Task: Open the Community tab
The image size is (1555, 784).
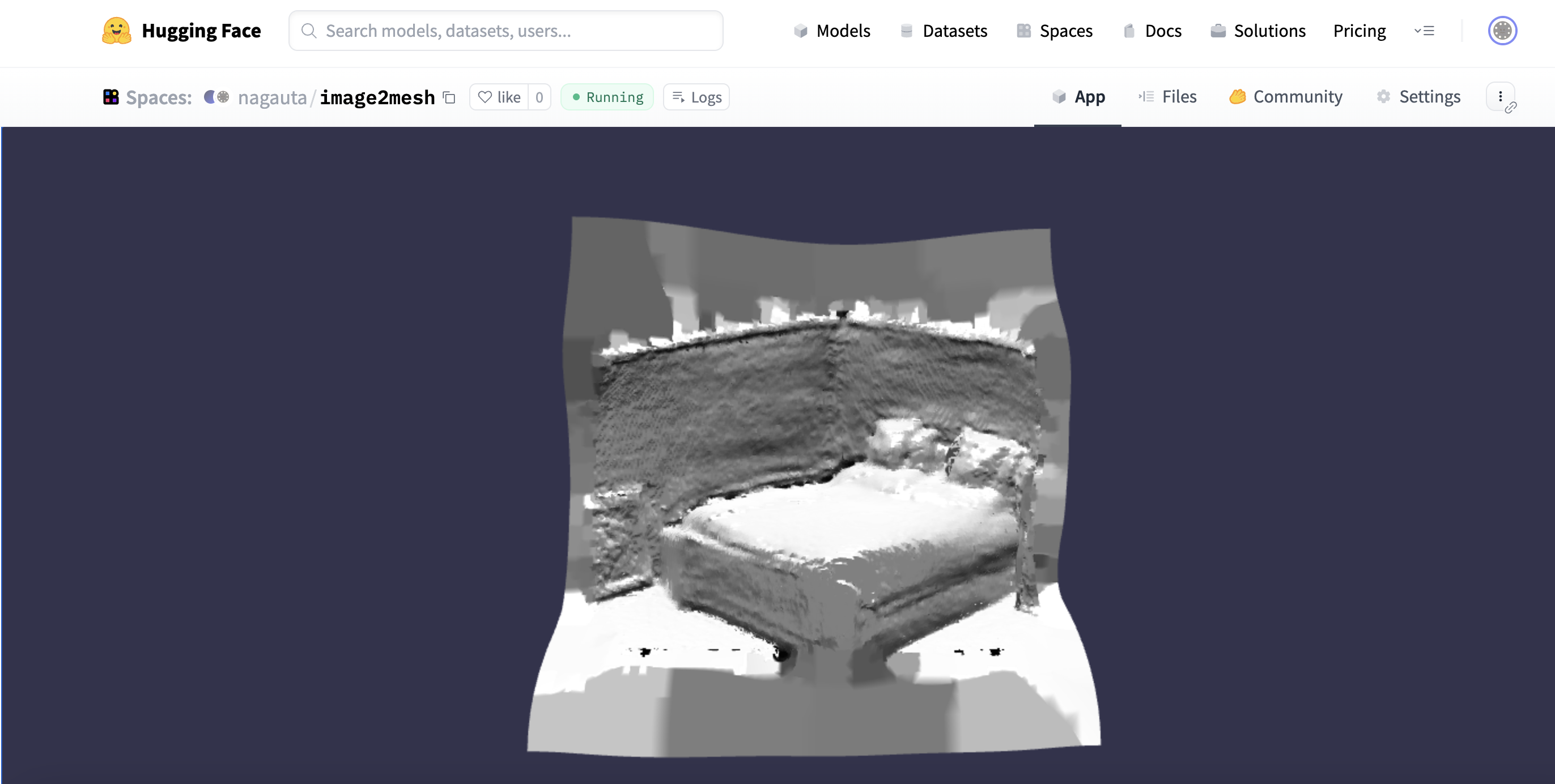Action: click(1286, 96)
